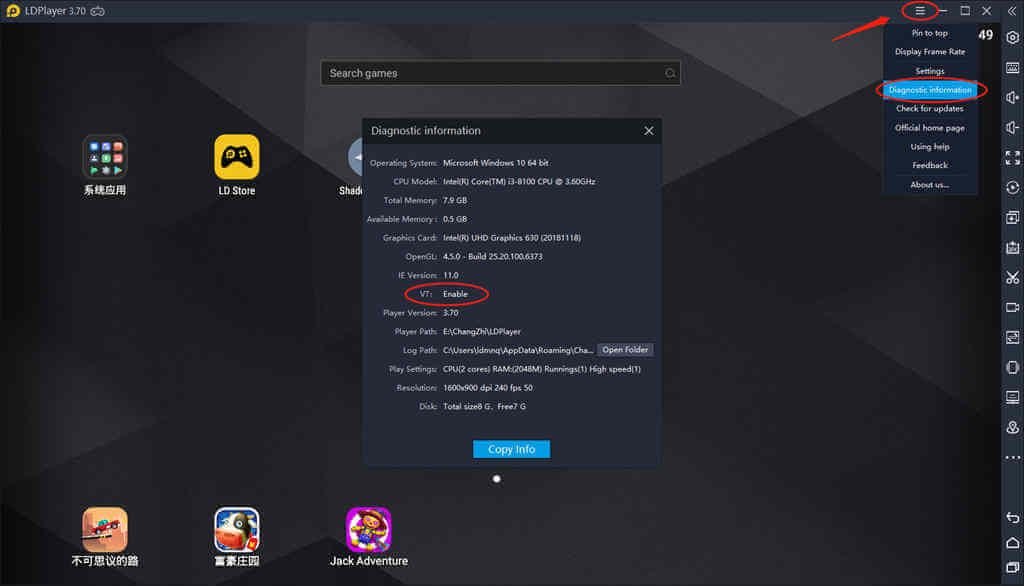This screenshot has width=1024, height=586.
Task: Toggle fullscreen mode in sidebar
Action: 1012,158
